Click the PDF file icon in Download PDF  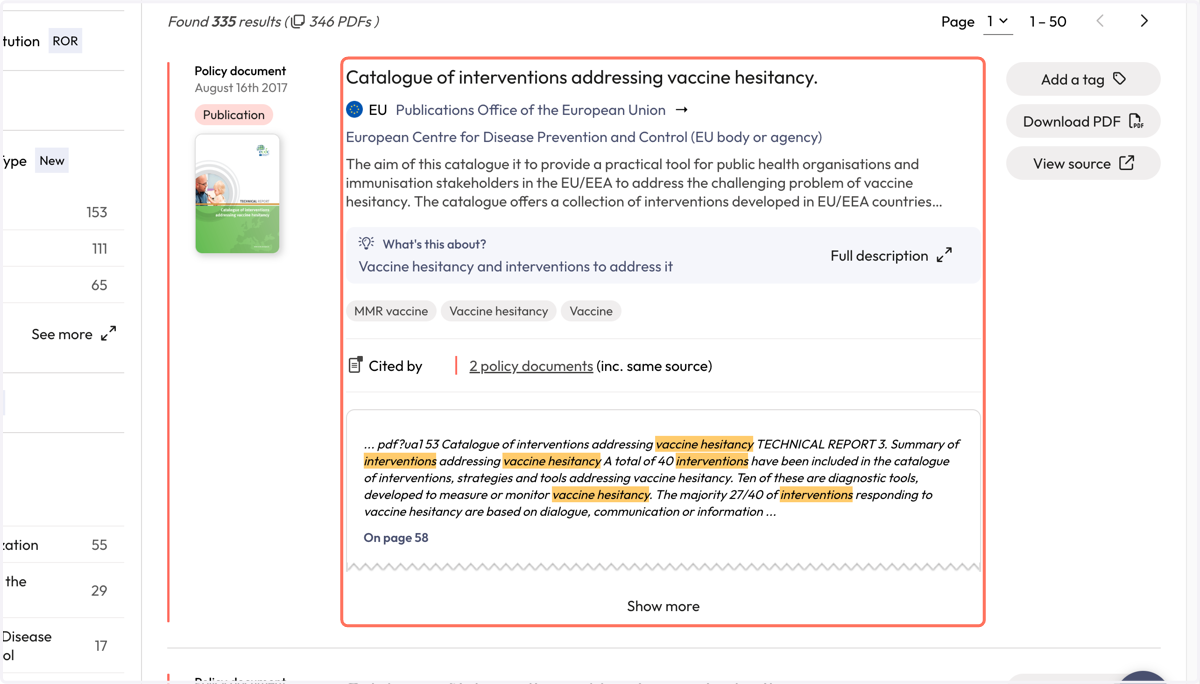point(1135,121)
